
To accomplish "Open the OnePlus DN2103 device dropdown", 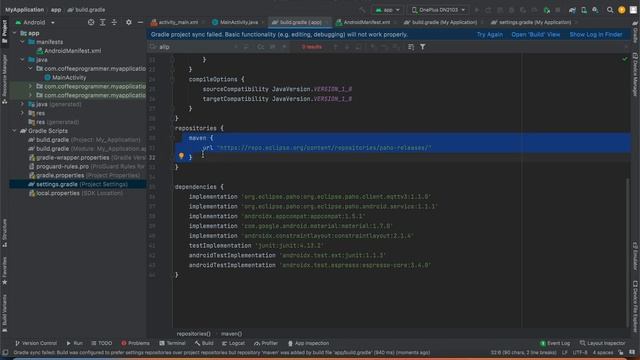I will click(438, 10).
